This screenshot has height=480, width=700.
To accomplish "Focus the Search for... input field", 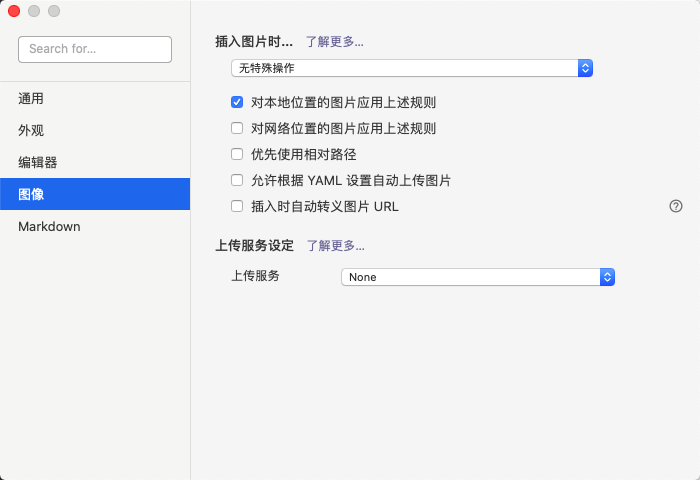I will click(x=95, y=49).
